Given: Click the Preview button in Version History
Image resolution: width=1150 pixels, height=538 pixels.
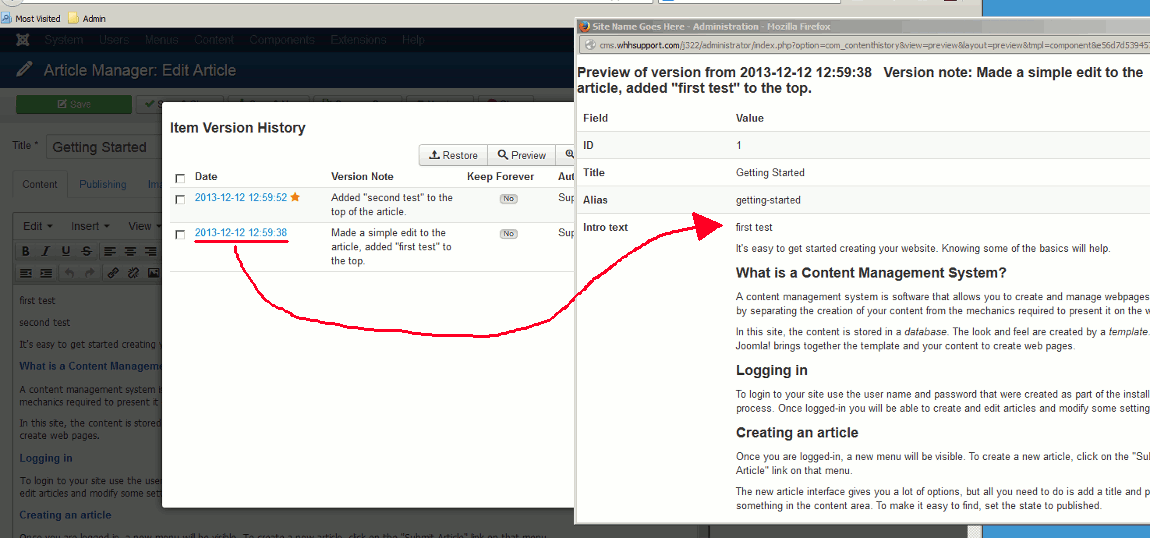Looking at the screenshot, I should [x=521, y=155].
